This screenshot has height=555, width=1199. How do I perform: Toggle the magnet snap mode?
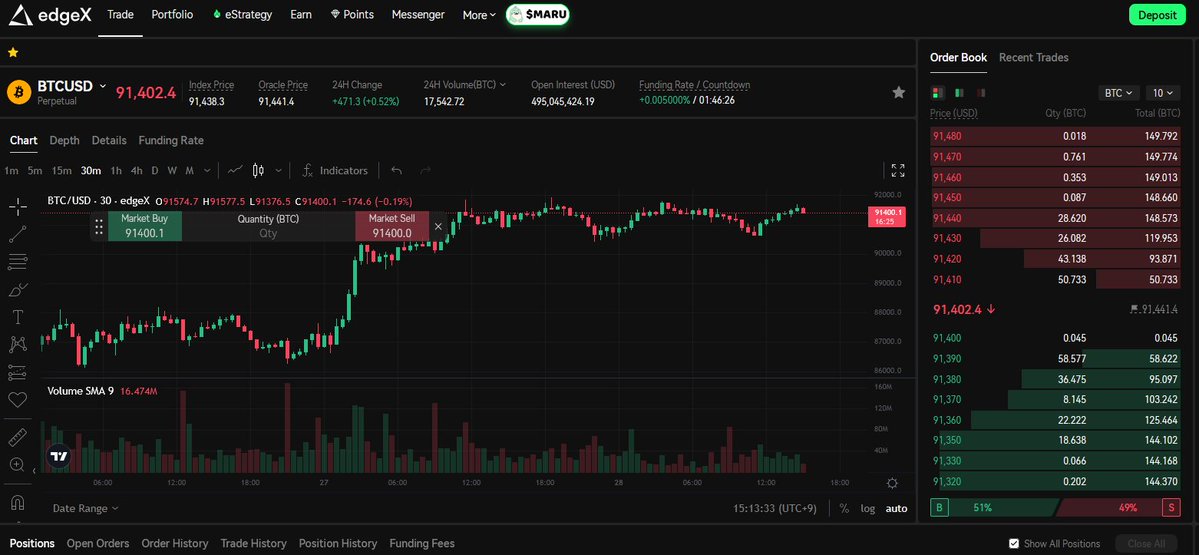click(x=18, y=502)
